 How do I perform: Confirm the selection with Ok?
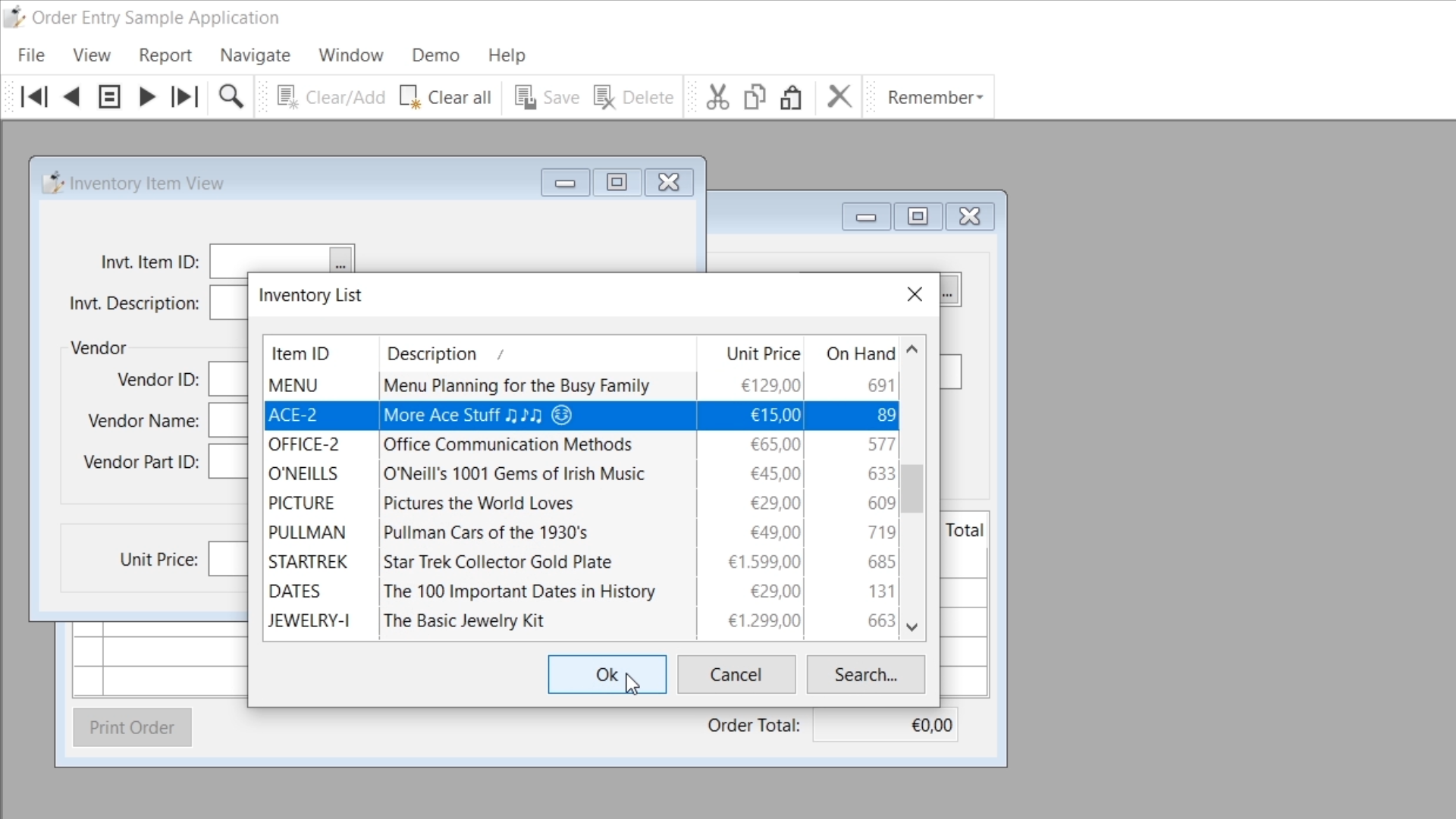pyautogui.click(x=607, y=674)
